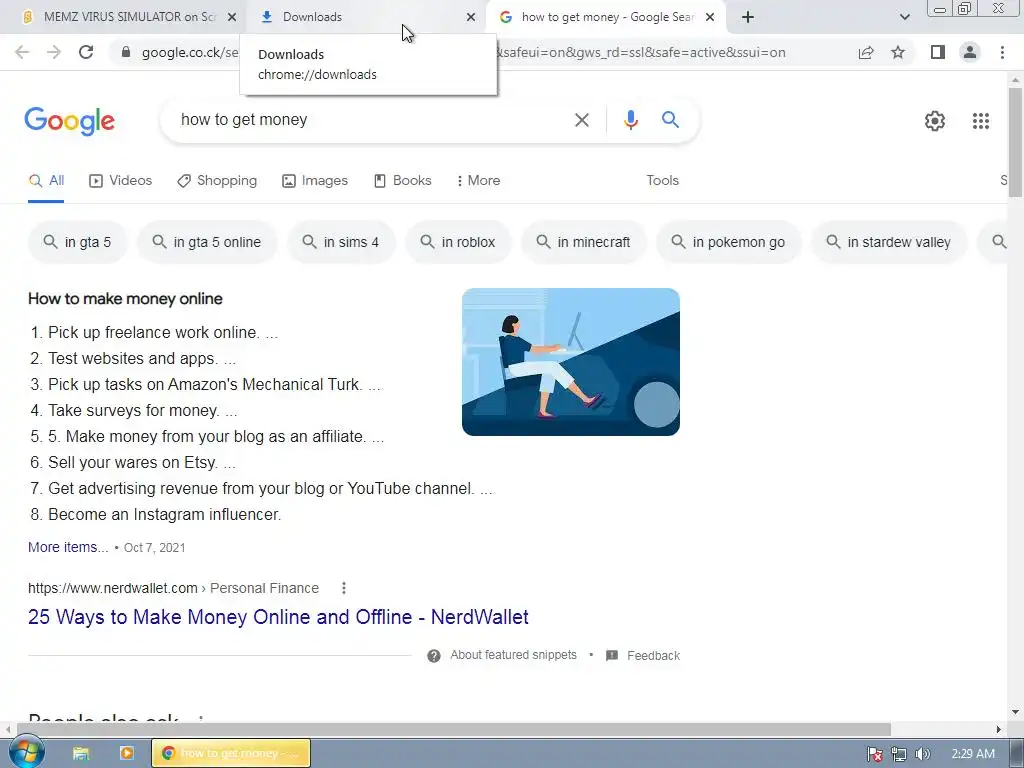Click the volume speaker tray icon

922,754
